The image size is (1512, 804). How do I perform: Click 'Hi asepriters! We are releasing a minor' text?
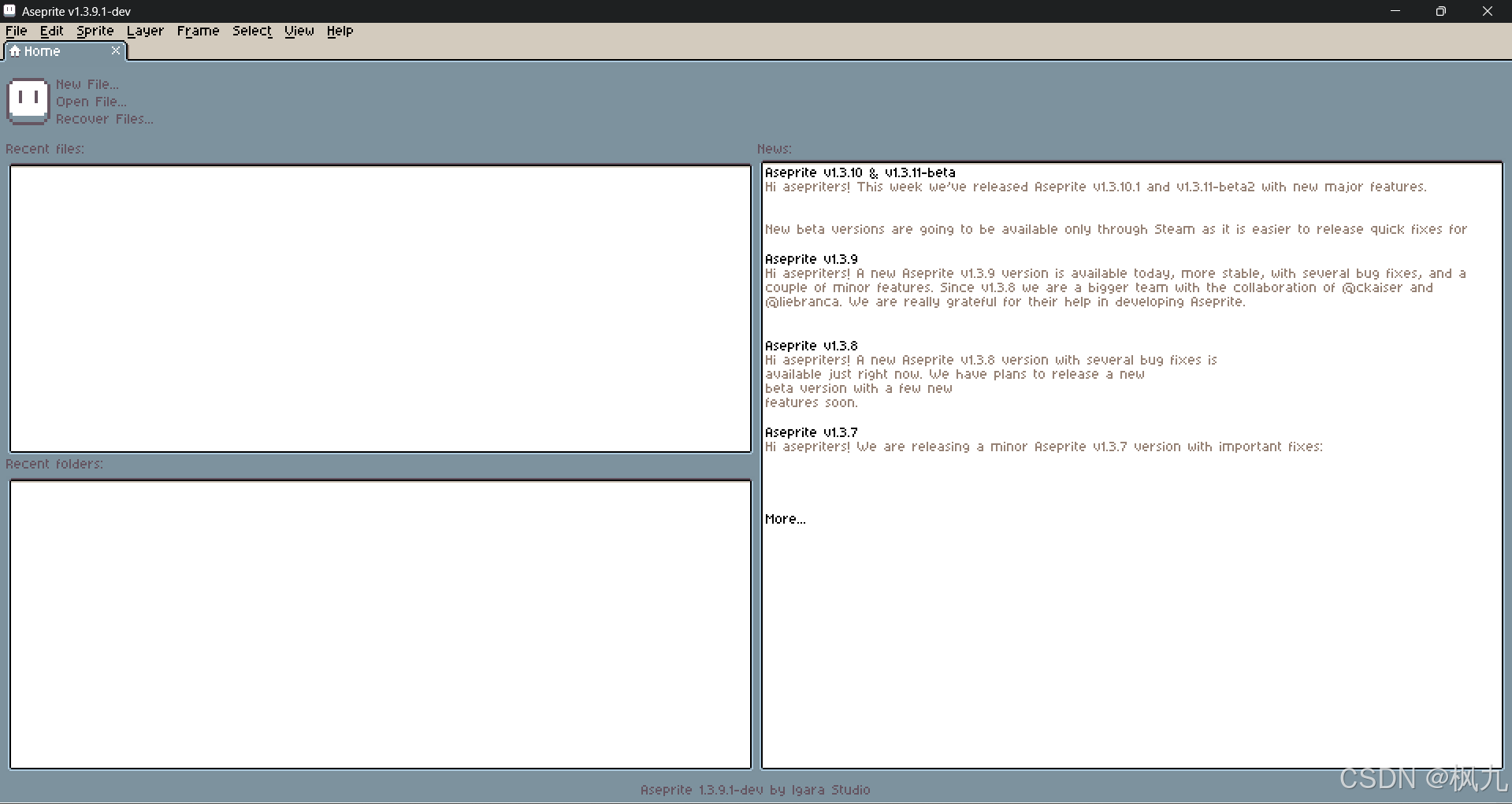(897, 446)
